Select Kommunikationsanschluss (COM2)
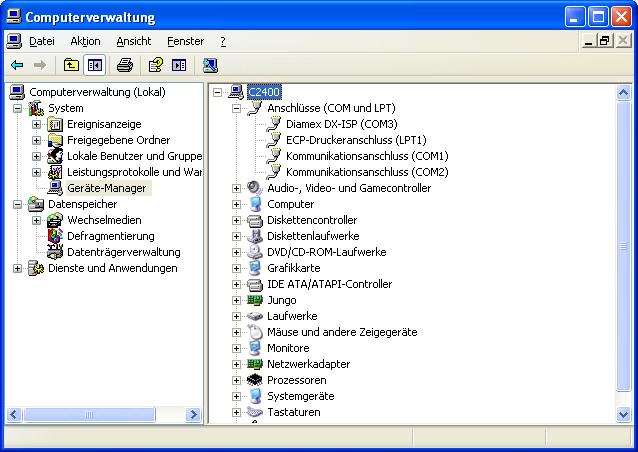This screenshot has width=638, height=452. [x=367, y=172]
